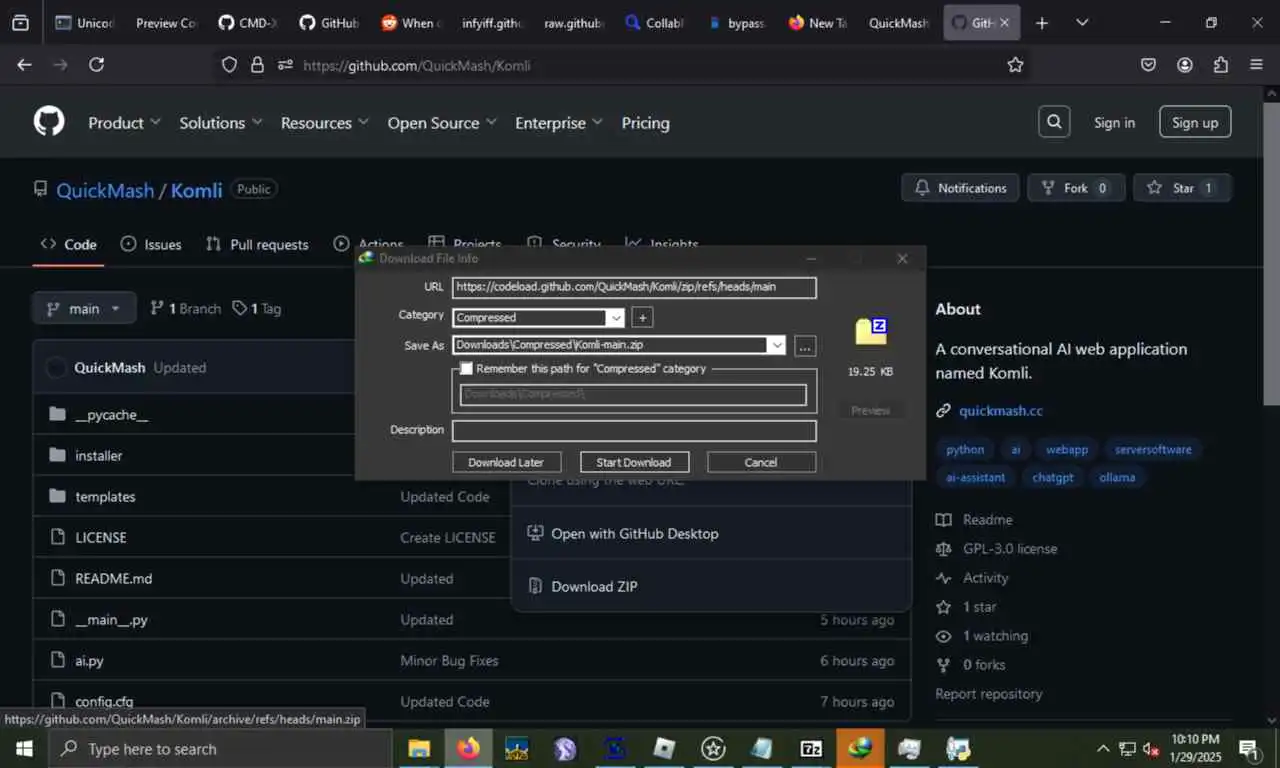Expand Save As path dropdown
Viewport: 1280px width, 768px height.
coord(776,346)
